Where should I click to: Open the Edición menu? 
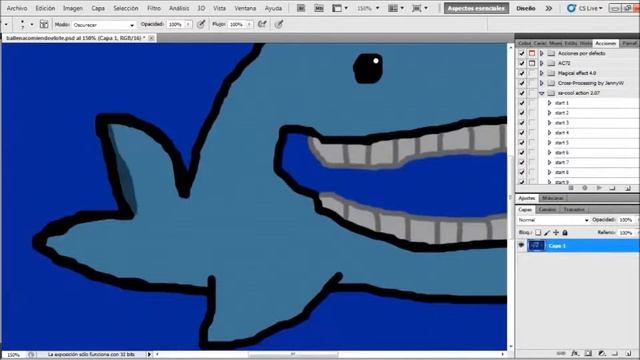pos(45,8)
